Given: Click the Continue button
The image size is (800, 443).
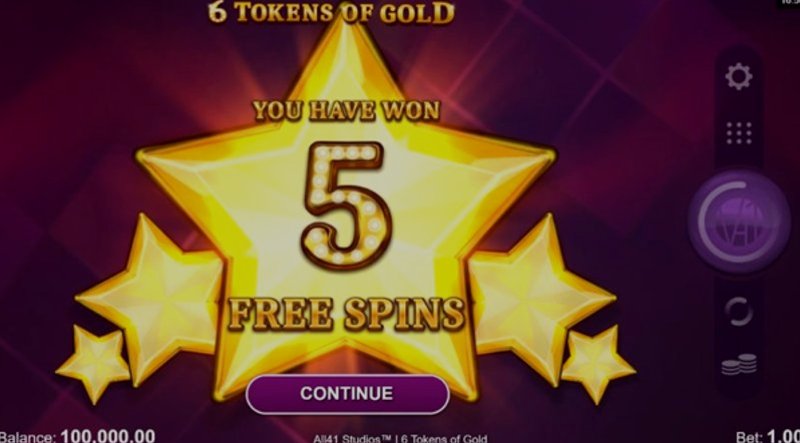Looking at the screenshot, I should pos(347,393).
